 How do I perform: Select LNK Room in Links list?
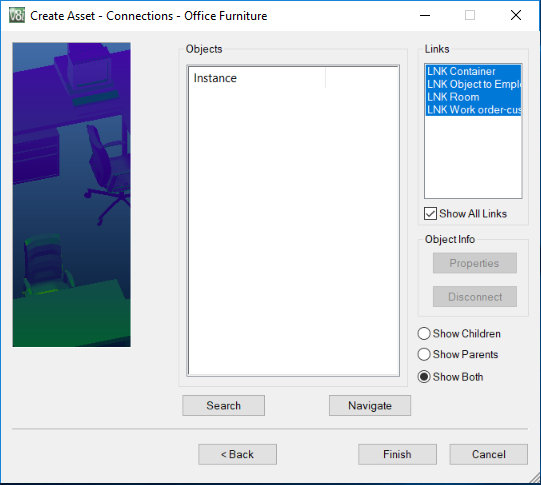[473, 97]
